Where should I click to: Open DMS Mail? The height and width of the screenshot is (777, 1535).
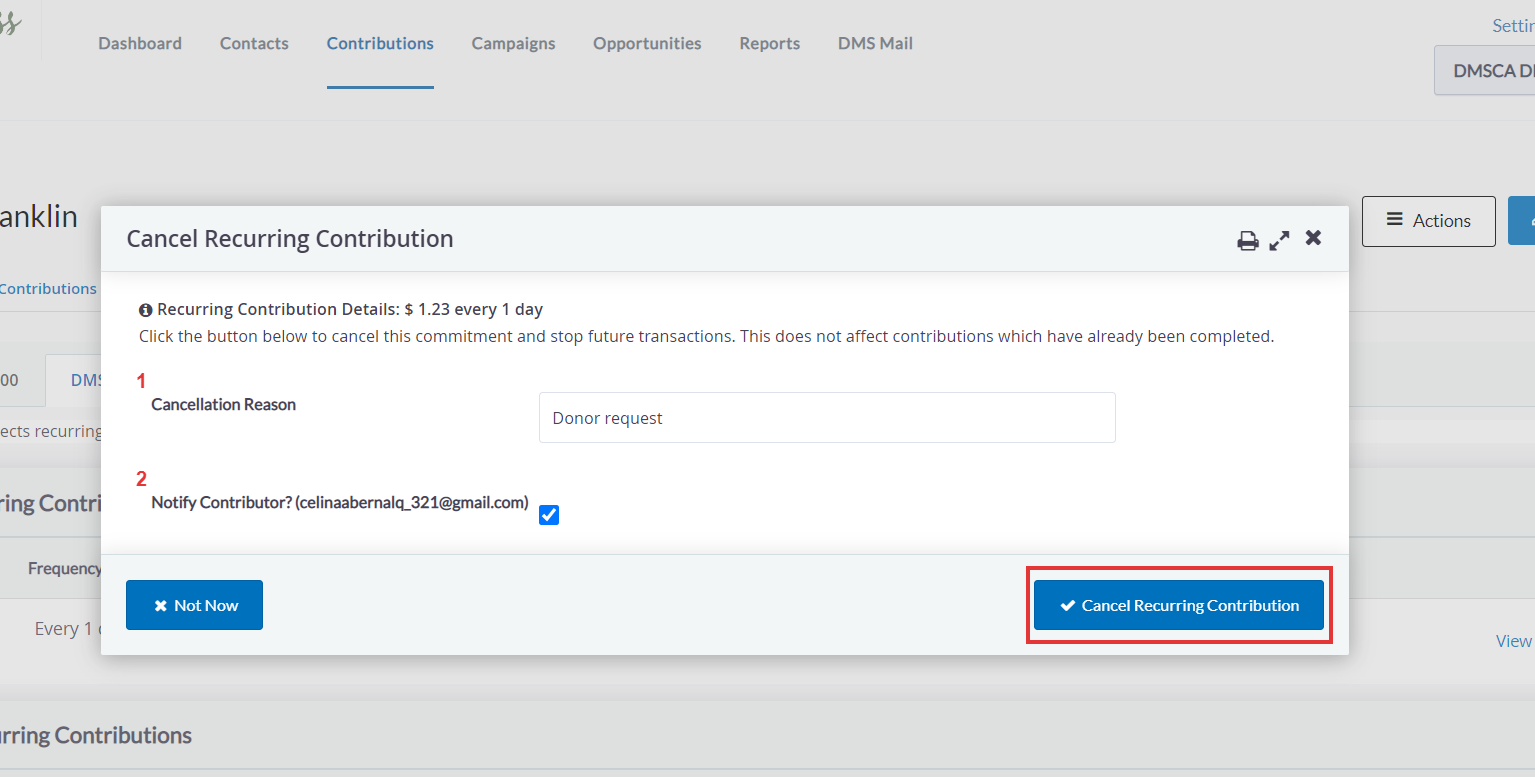tap(875, 44)
